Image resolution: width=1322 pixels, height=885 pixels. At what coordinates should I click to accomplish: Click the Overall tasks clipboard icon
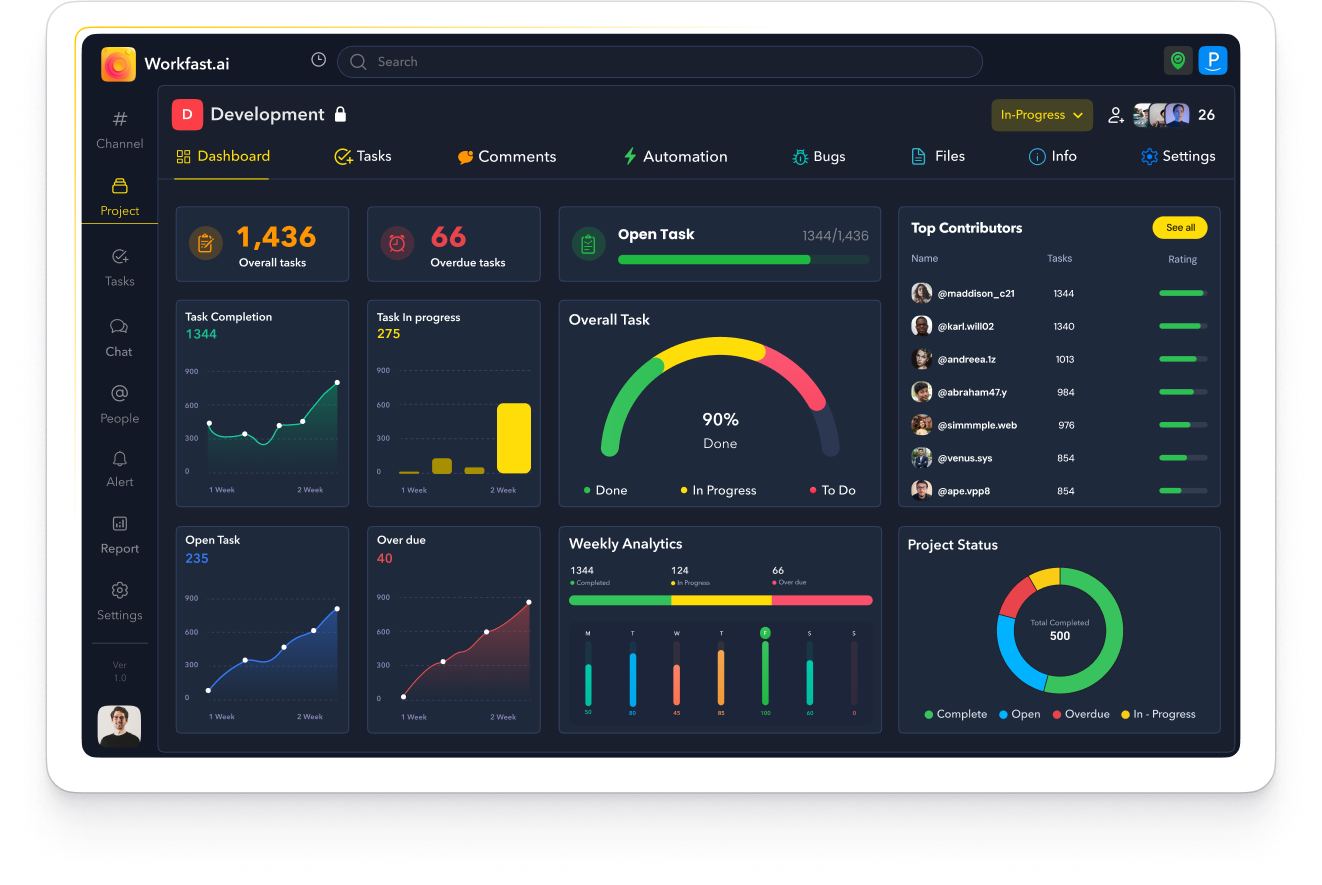[x=206, y=243]
